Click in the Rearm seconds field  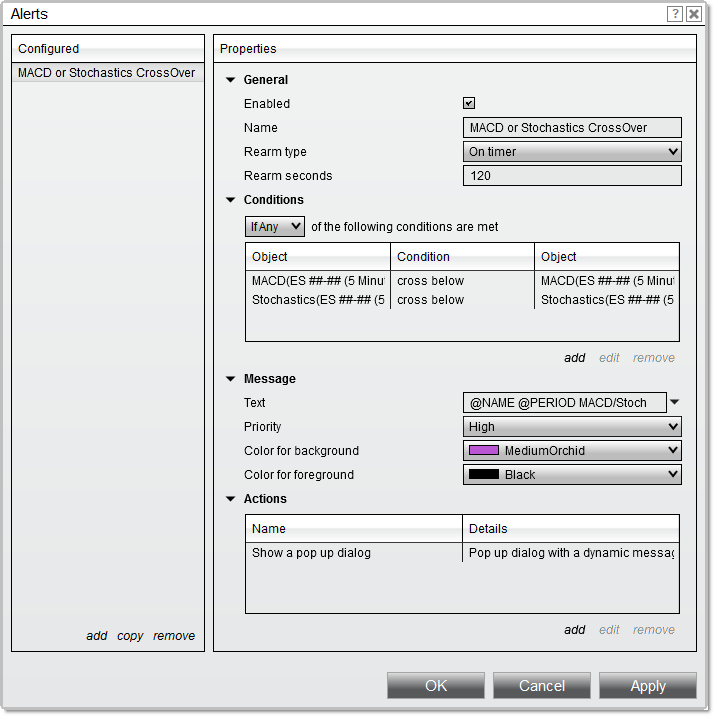point(572,176)
